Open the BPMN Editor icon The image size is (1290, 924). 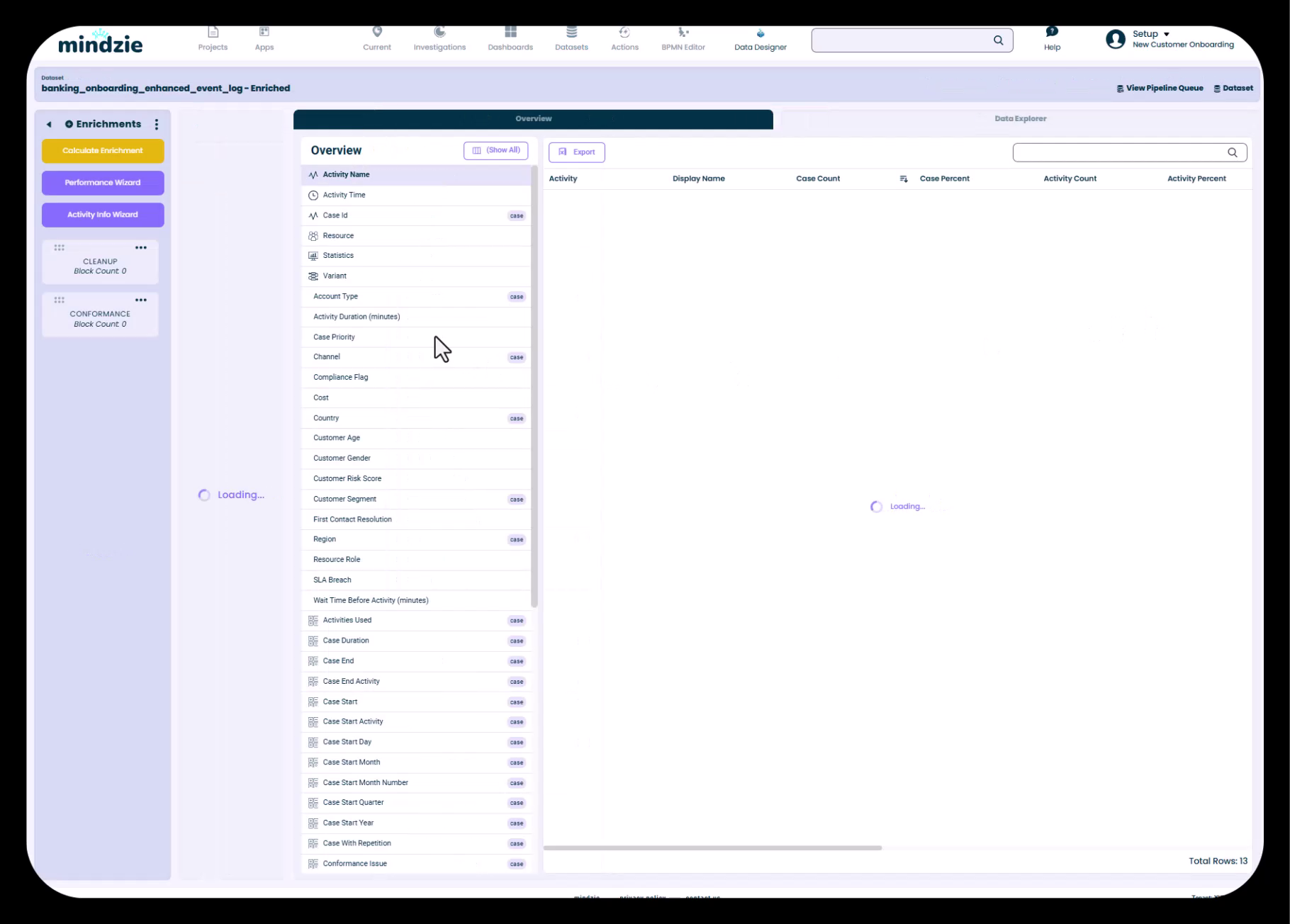click(683, 33)
